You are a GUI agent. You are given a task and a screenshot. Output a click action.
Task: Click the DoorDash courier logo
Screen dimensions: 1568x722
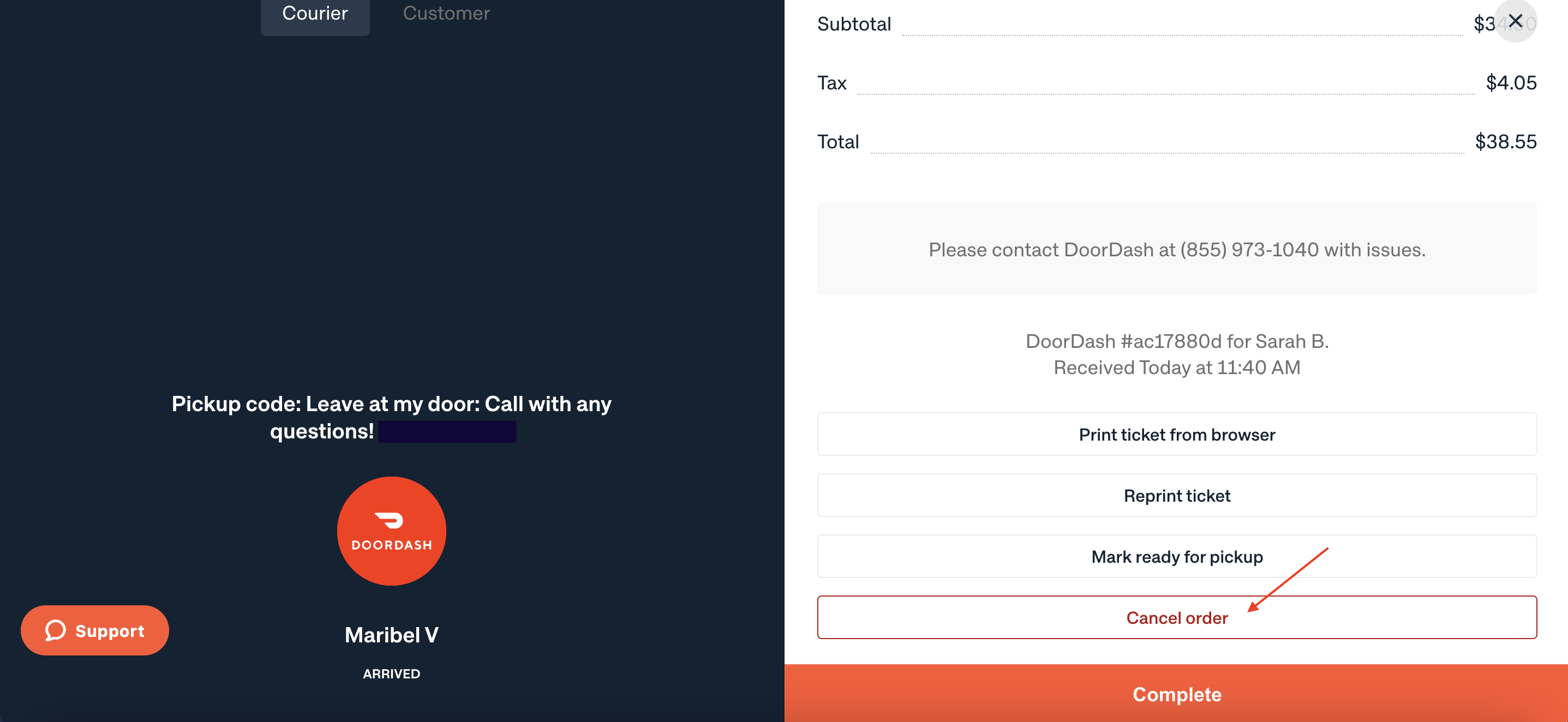(x=391, y=531)
